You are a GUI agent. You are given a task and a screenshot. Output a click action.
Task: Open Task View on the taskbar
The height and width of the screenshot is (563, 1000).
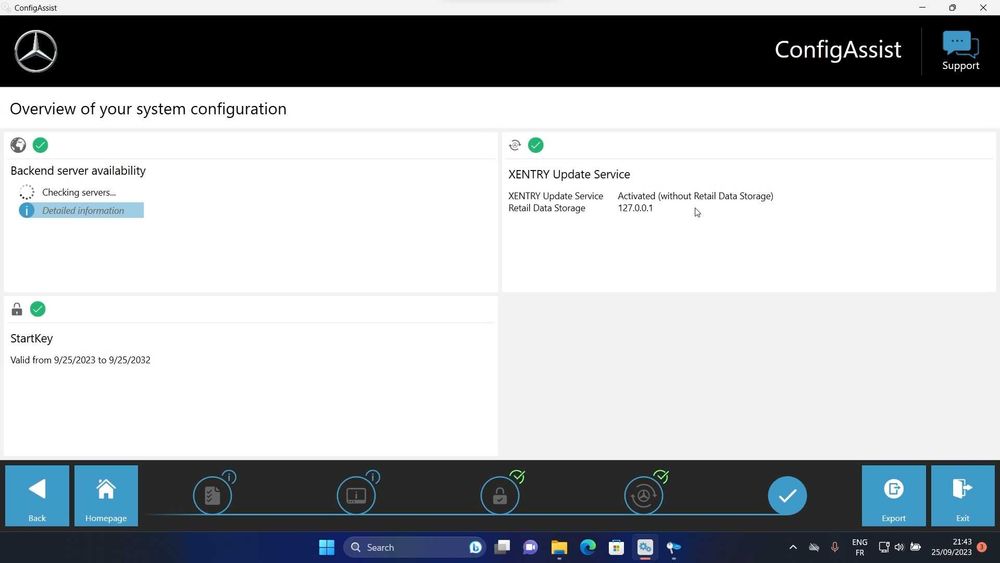coord(503,547)
